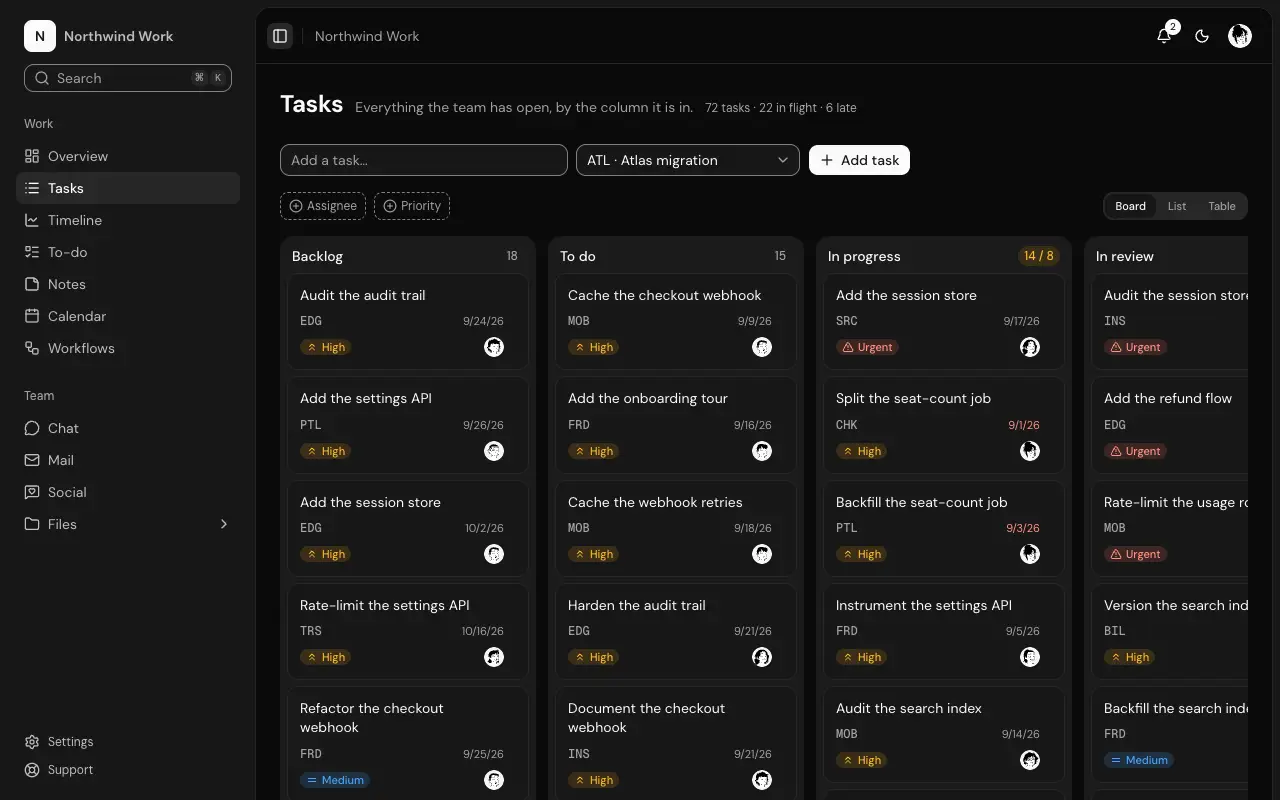This screenshot has height=800, width=1280.
Task: Open the Timeline sidebar item
Action: [x=128, y=220]
